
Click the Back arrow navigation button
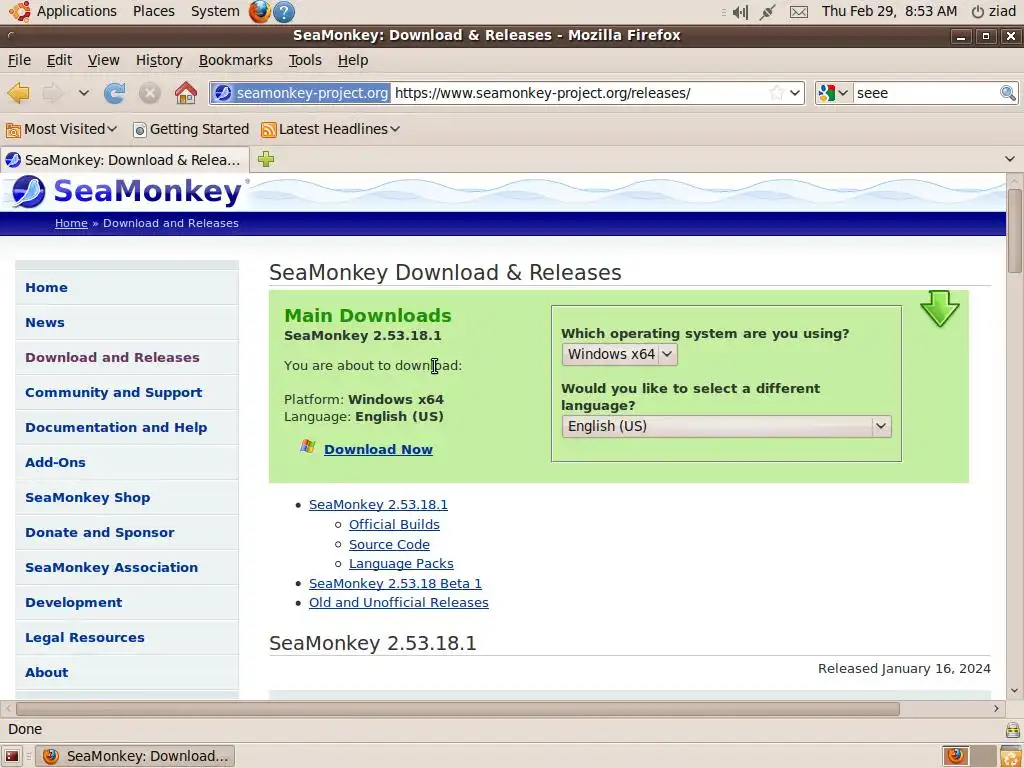pos(18,93)
